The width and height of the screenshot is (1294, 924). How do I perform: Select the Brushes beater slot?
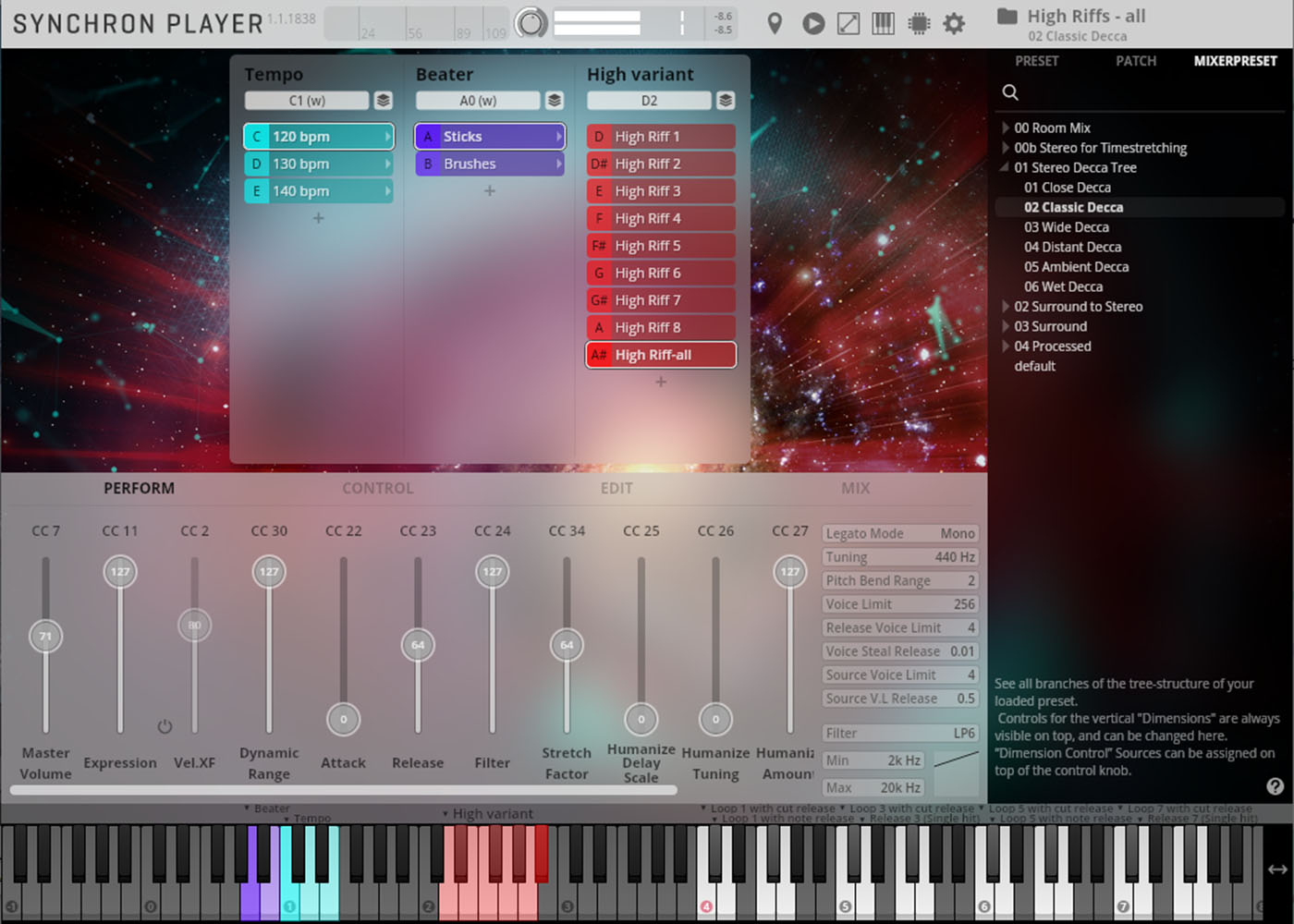489,164
